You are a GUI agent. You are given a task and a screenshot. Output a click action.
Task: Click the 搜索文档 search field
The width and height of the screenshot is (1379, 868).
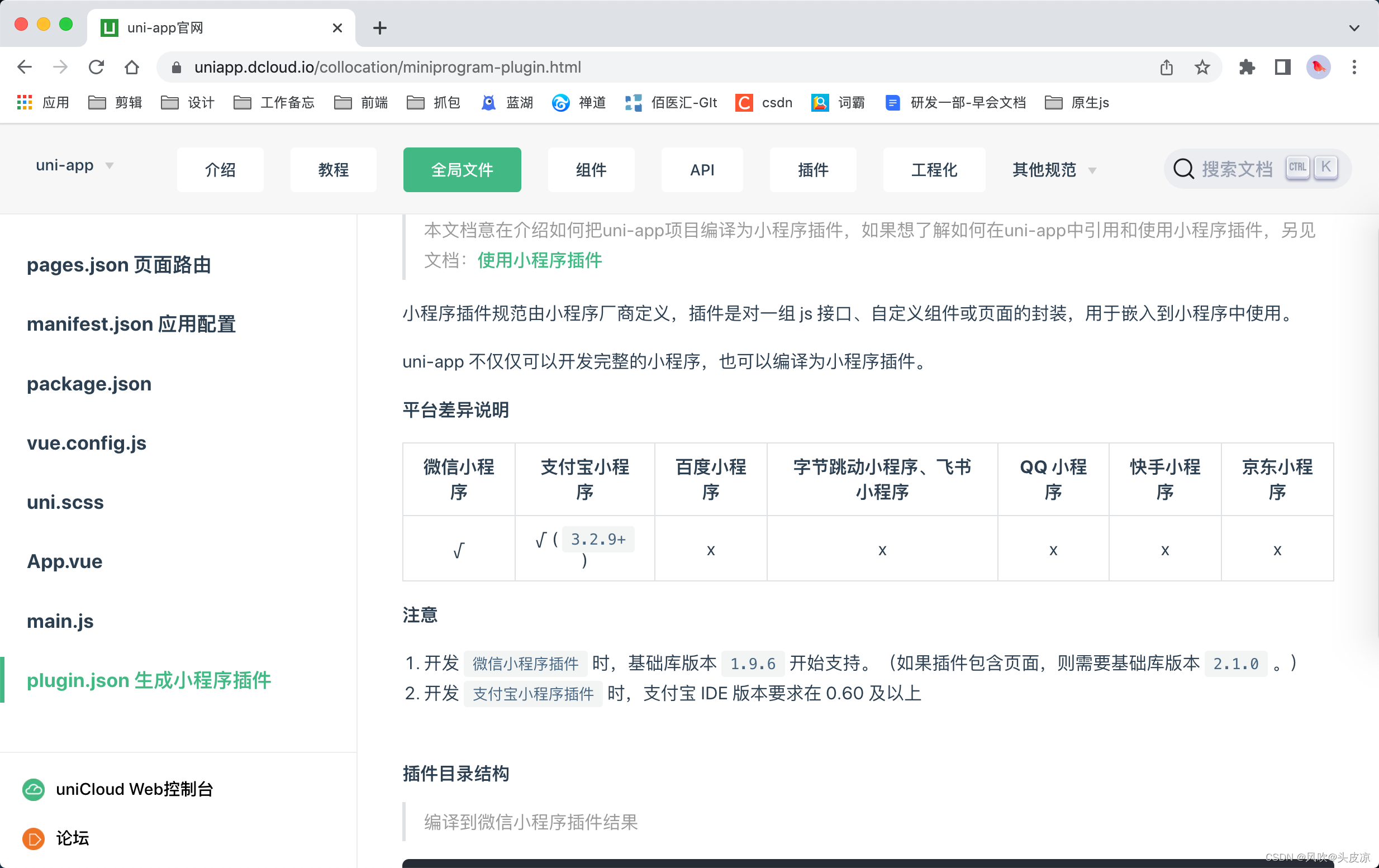pyautogui.click(x=1237, y=169)
